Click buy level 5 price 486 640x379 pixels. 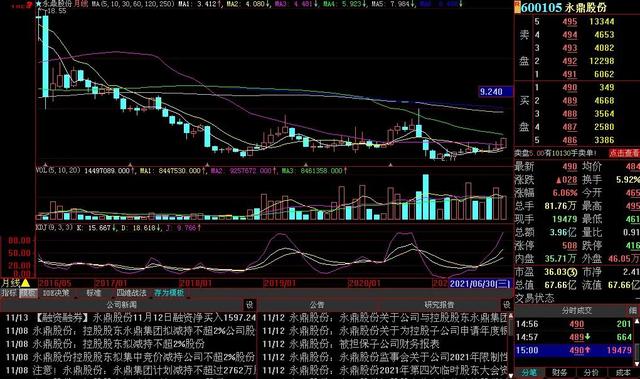(x=570, y=140)
